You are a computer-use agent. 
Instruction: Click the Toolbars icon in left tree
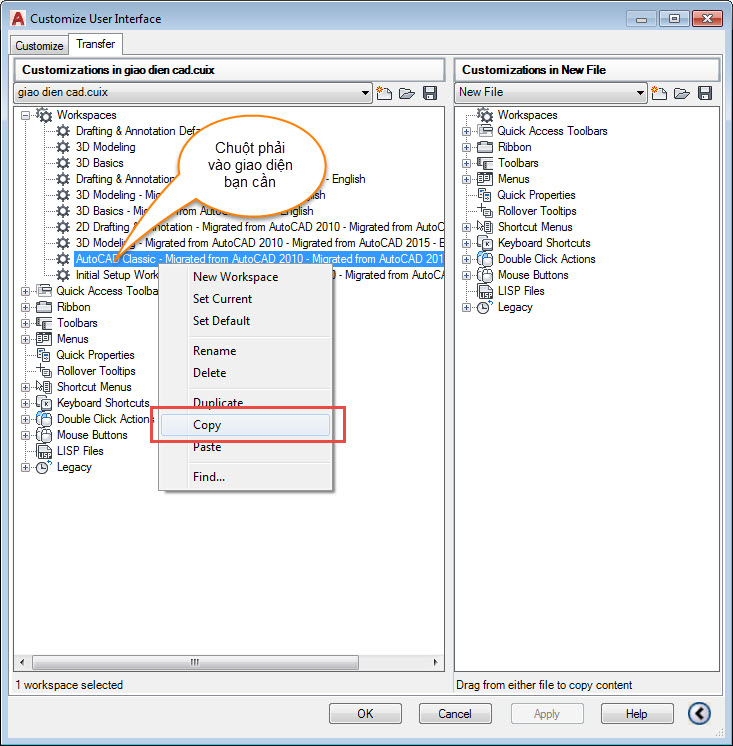pyautogui.click(x=44, y=323)
